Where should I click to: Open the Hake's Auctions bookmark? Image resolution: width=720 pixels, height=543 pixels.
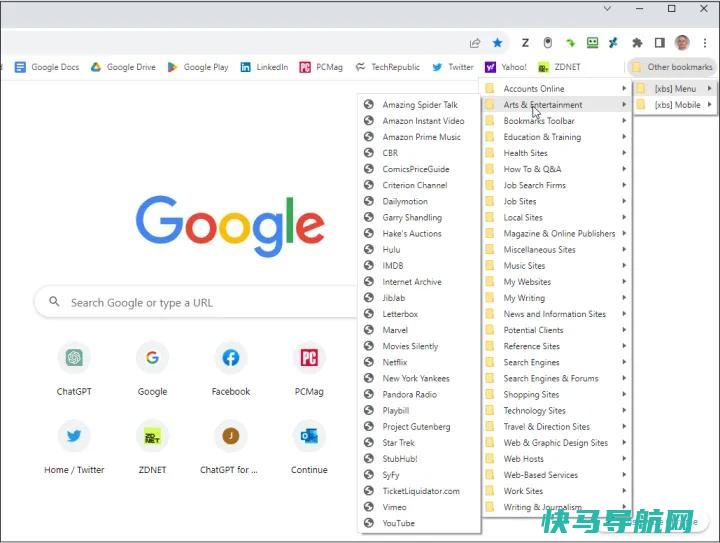419,233
